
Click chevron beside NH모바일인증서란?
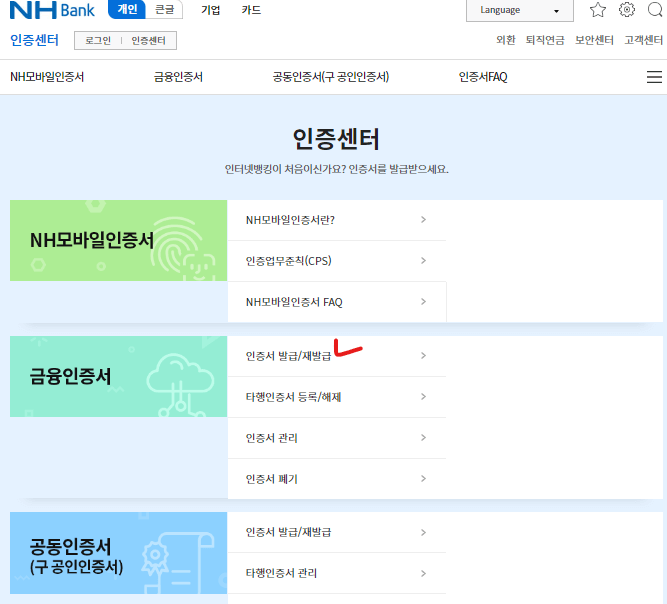[x=423, y=219]
